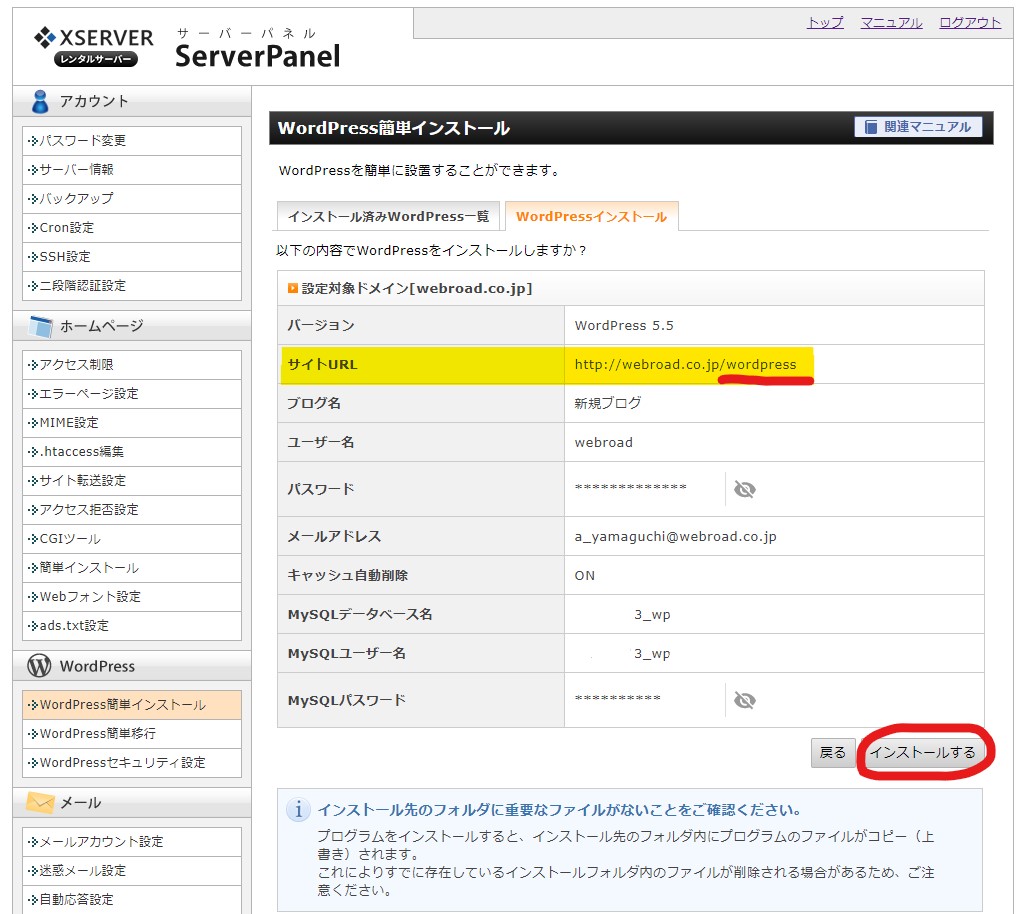Viewport: 1031px width, 914px height.
Task: Open Cron設定 menu item
Action: tap(132, 228)
